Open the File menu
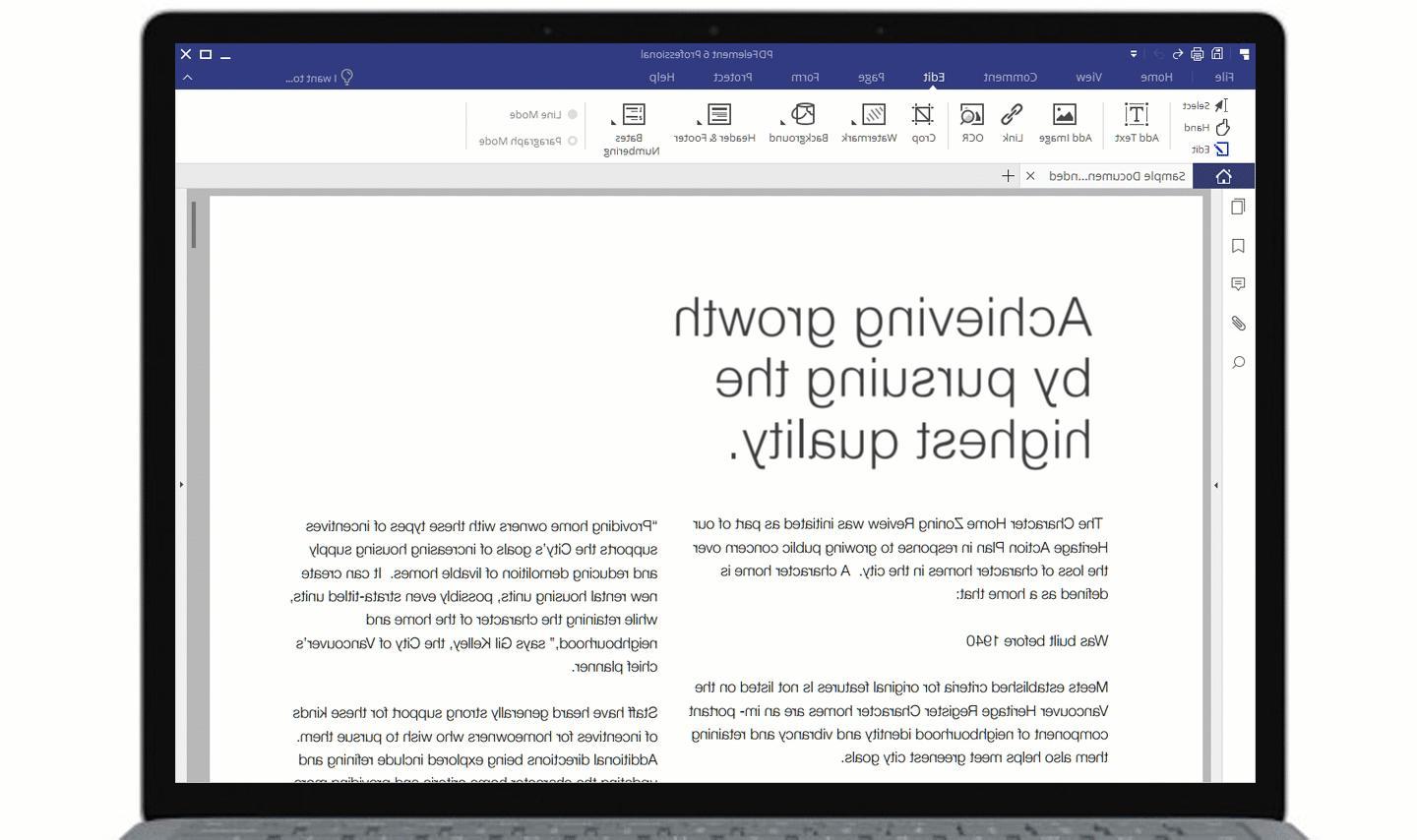The height and width of the screenshot is (840, 1417). [1224, 77]
